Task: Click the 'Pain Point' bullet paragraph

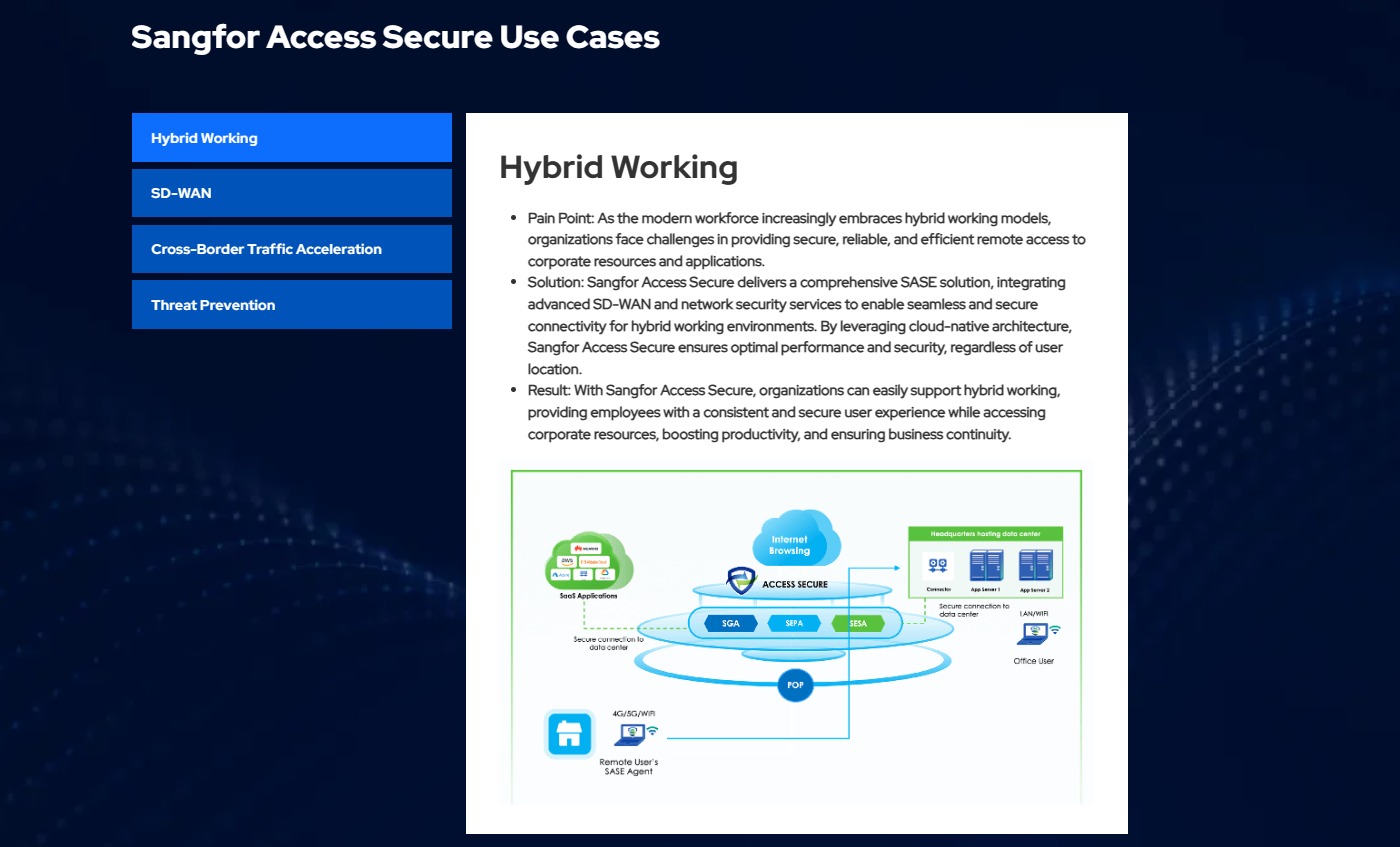Action: coord(806,239)
